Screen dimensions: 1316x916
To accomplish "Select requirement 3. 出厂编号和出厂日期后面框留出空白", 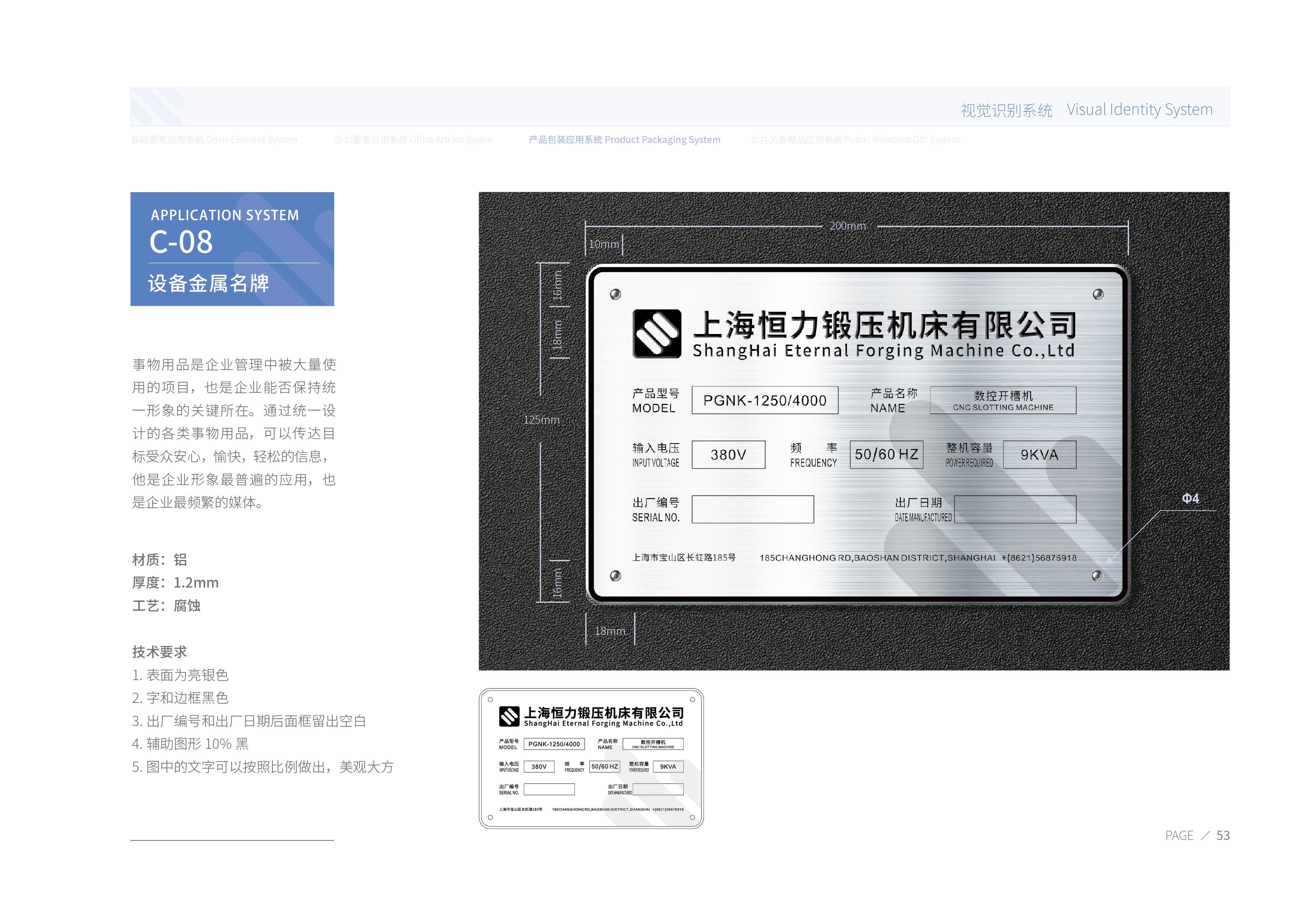I will pos(249,721).
